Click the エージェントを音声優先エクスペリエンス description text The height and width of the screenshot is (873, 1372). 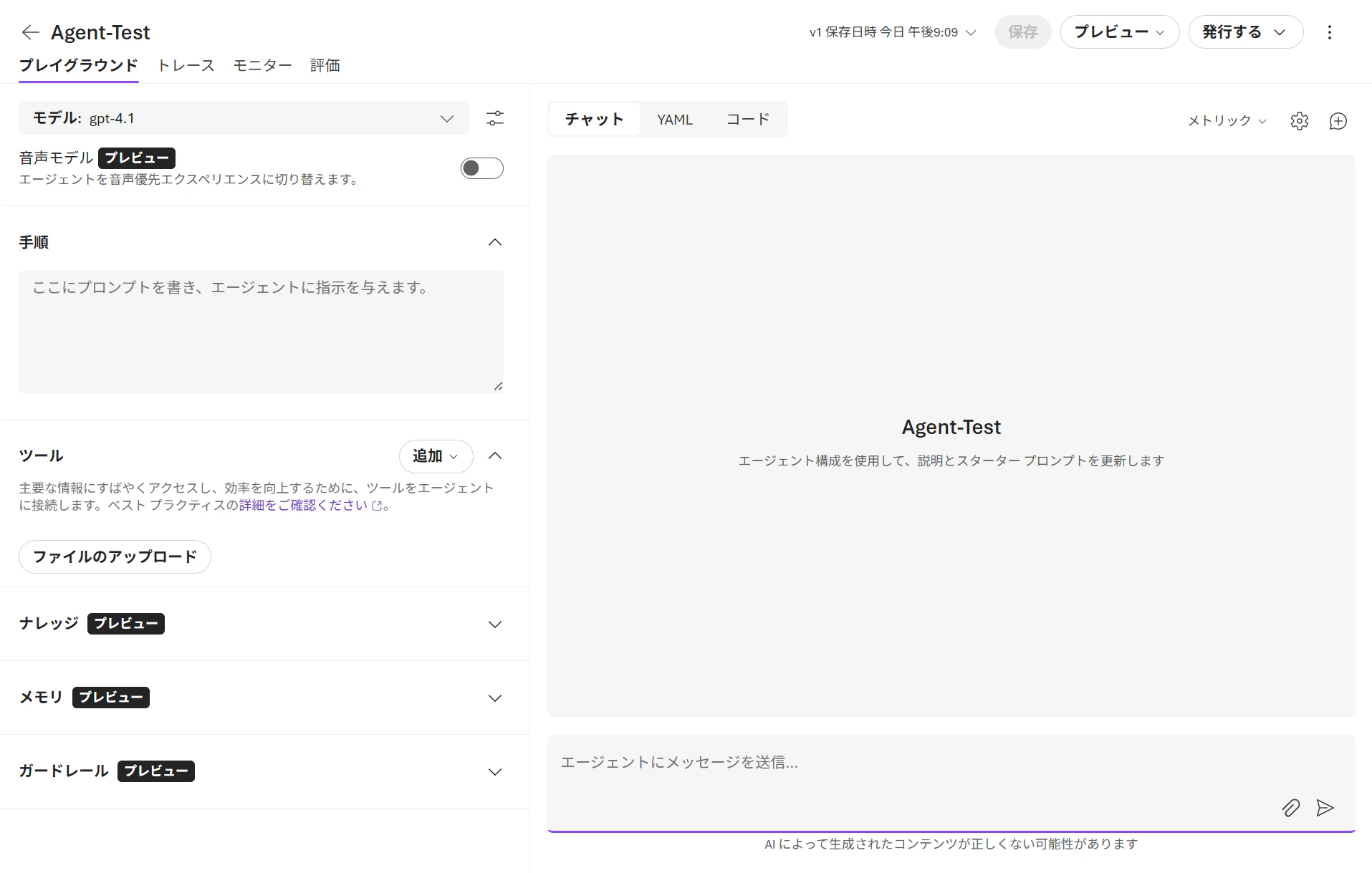(x=188, y=179)
